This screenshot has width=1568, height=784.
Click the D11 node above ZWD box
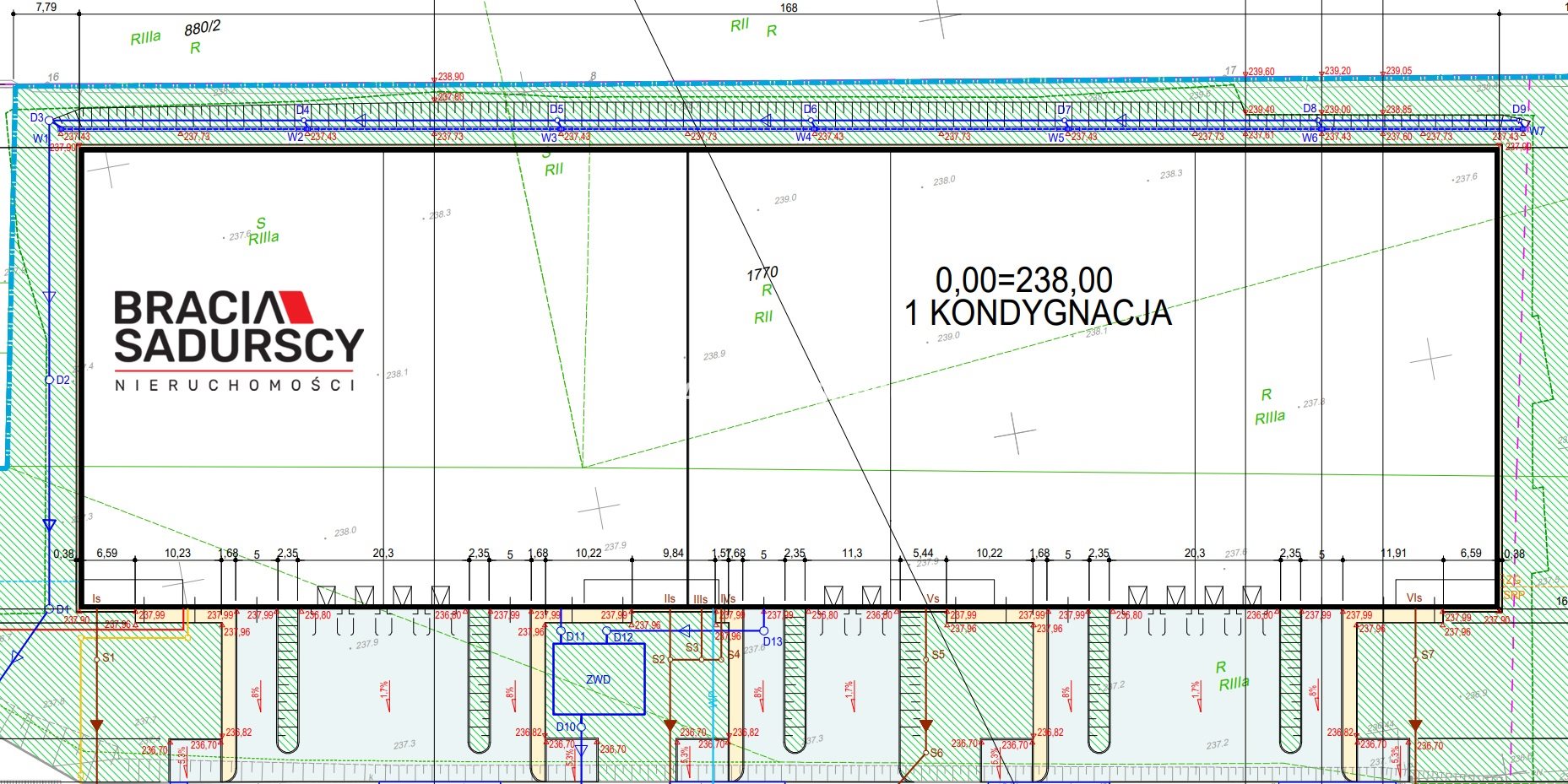(x=561, y=630)
